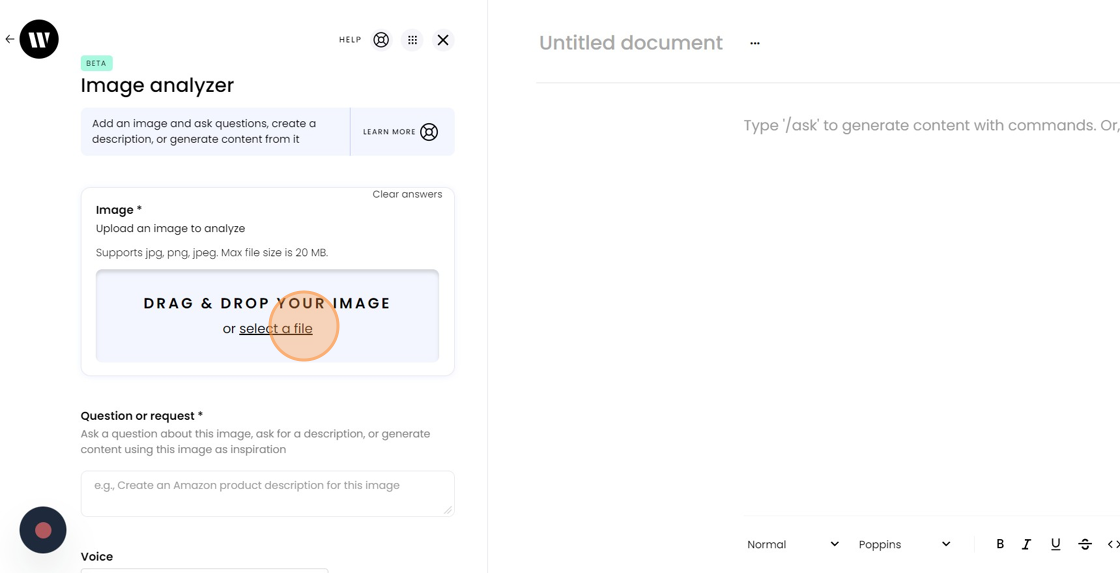This screenshot has width=1120, height=573.
Task: Click the Question or request text field
Action: point(267,493)
